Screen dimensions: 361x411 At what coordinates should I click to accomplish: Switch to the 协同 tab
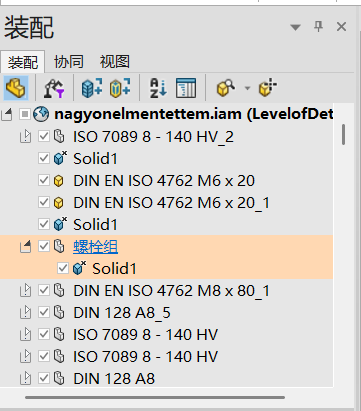coord(69,62)
